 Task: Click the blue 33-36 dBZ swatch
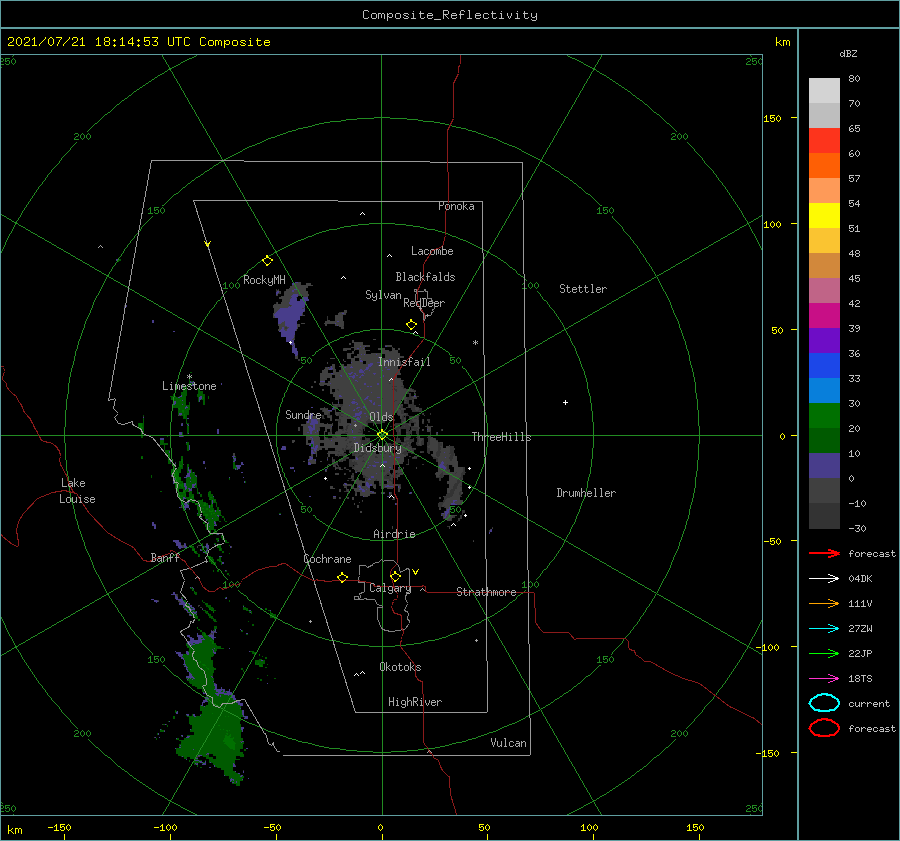[x=824, y=365]
